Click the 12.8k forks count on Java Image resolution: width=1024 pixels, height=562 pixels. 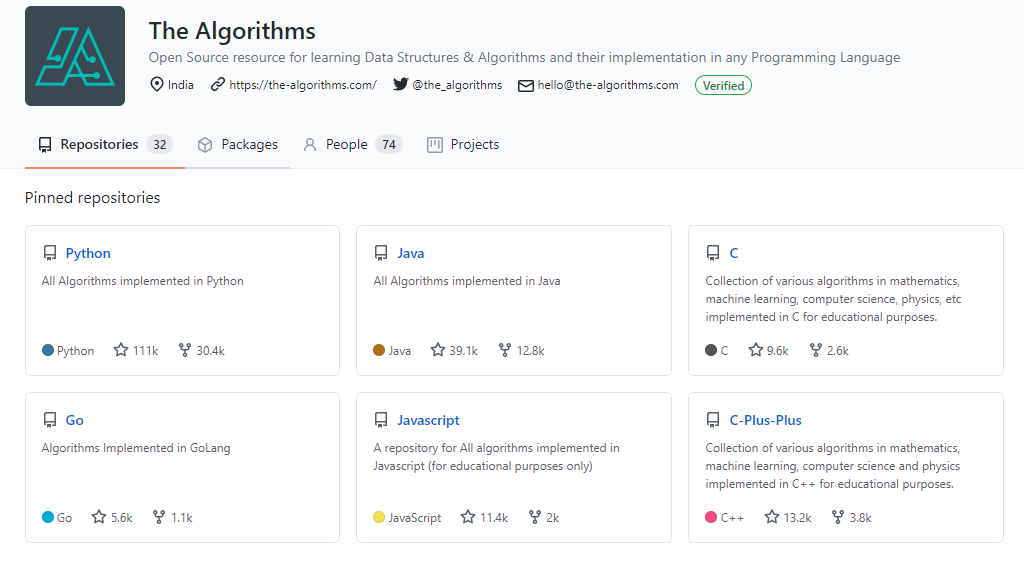(x=530, y=351)
